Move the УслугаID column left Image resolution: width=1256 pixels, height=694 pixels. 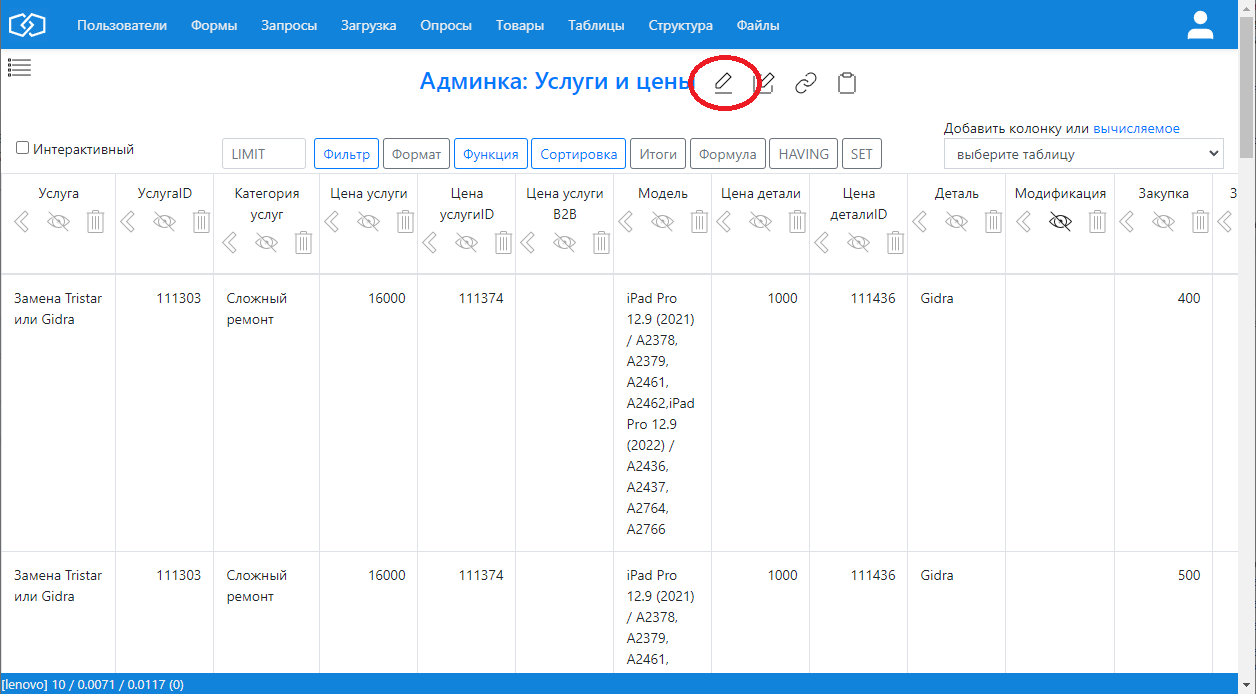(x=128, y=222)
